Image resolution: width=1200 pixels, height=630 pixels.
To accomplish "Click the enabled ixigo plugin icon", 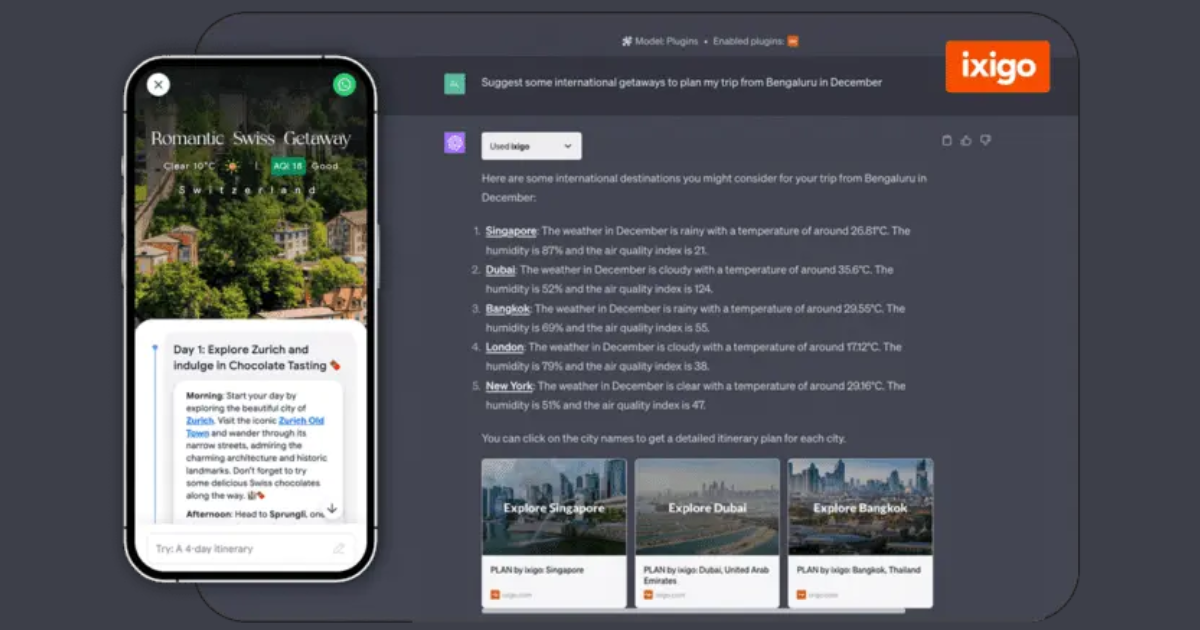I will tap(793, 42).
